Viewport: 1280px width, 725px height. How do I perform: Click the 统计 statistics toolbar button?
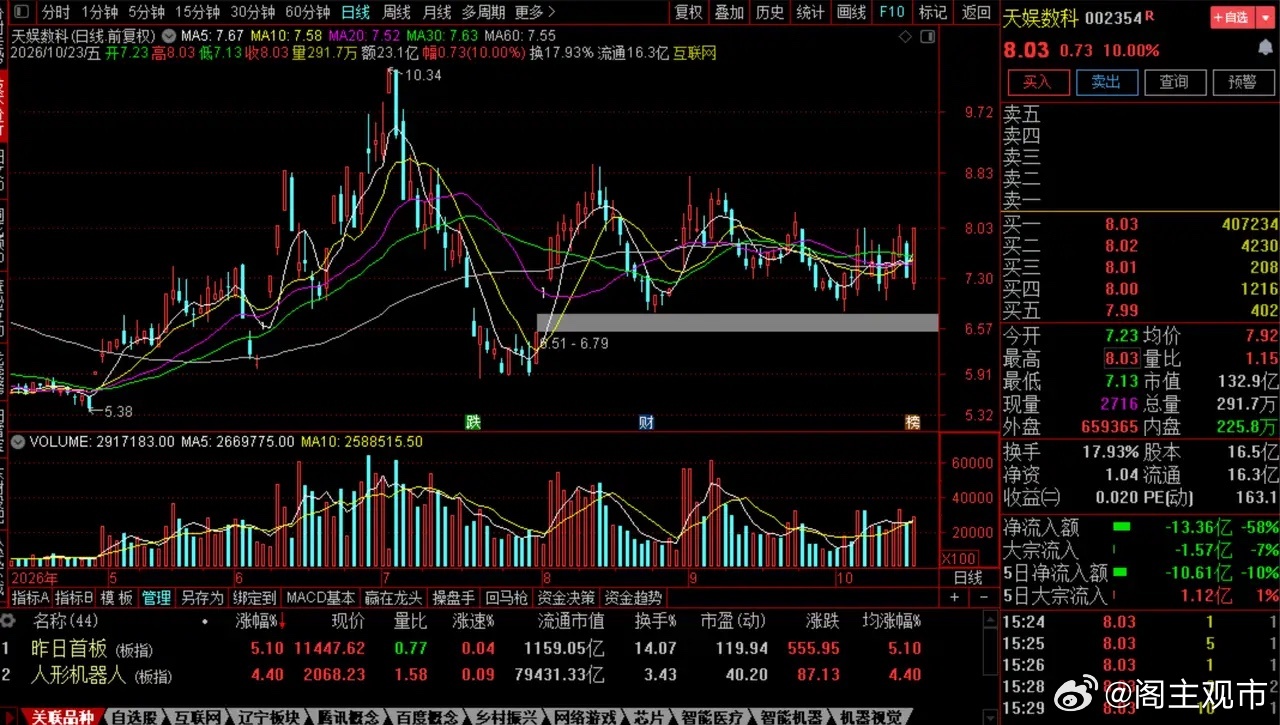coord(810,12)
